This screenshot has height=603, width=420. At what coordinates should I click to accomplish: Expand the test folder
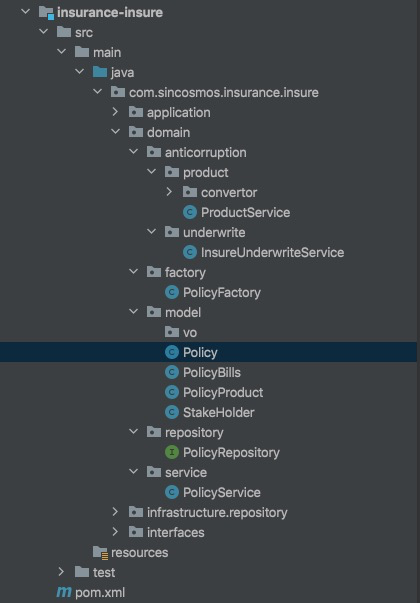pos(61,572)
